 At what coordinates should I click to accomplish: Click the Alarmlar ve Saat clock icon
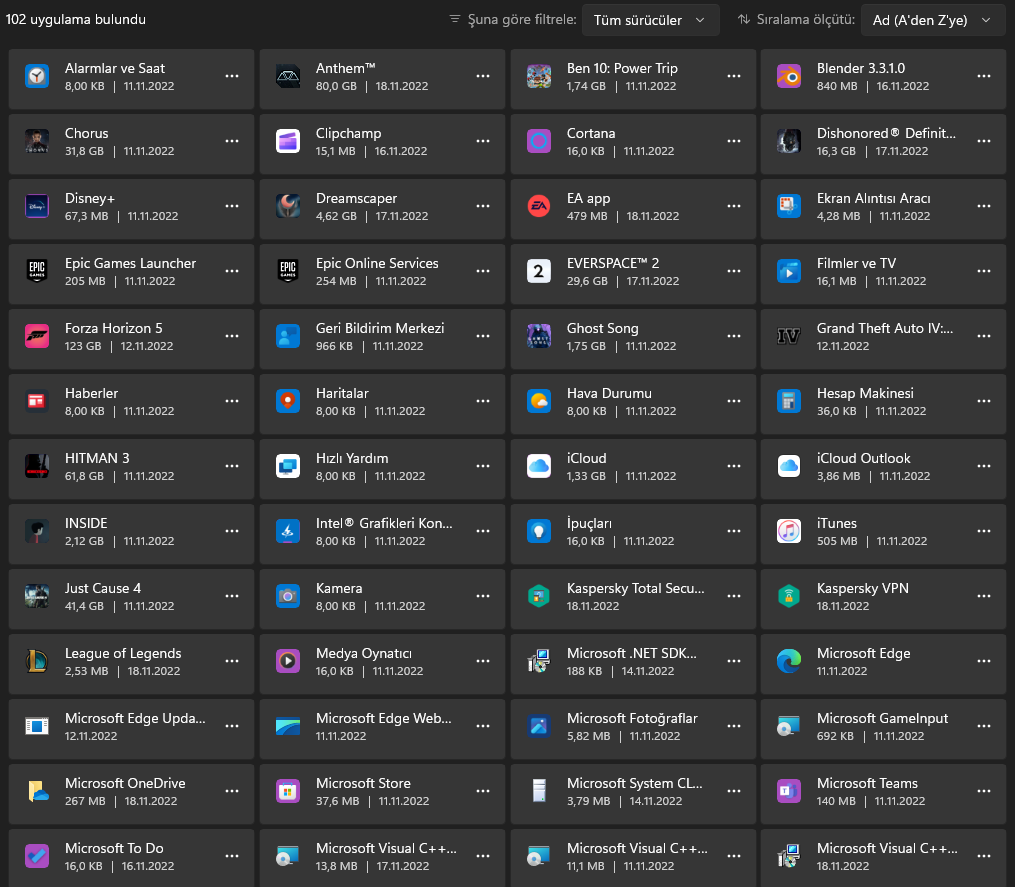click(x=37, y=76)
